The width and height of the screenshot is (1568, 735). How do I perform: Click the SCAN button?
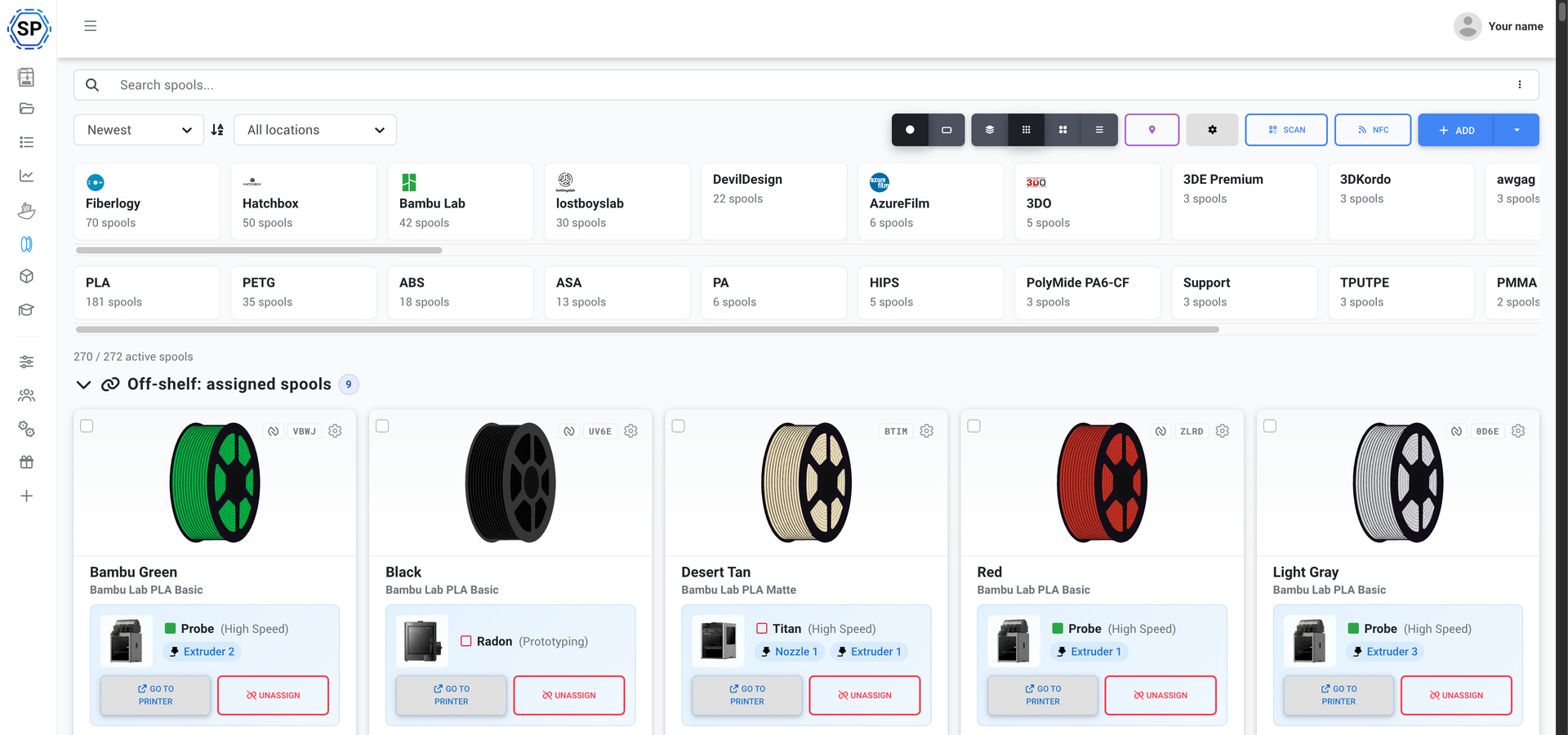pos(1285,129)
